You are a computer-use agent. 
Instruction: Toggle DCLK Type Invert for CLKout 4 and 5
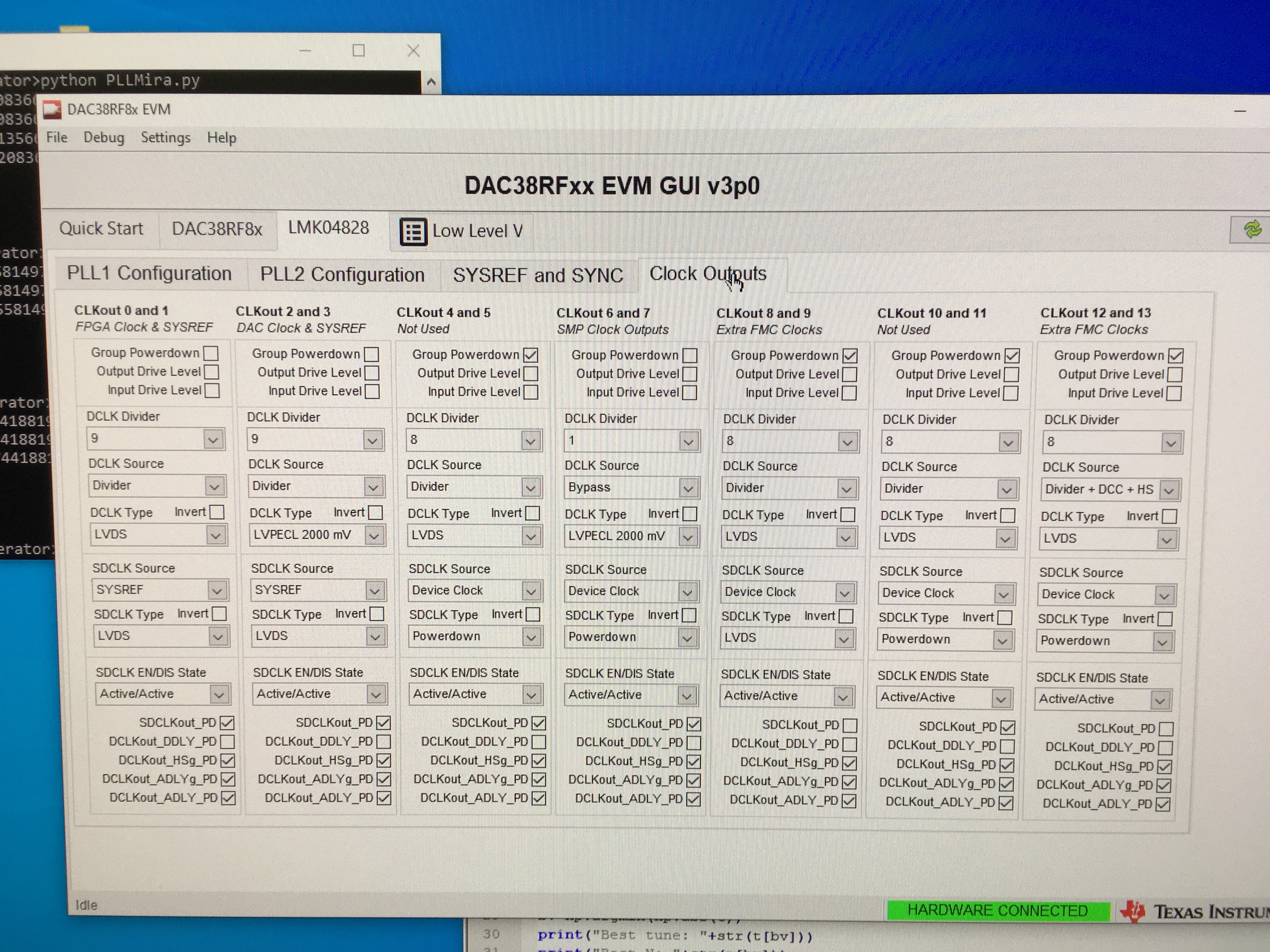[533, 513]
